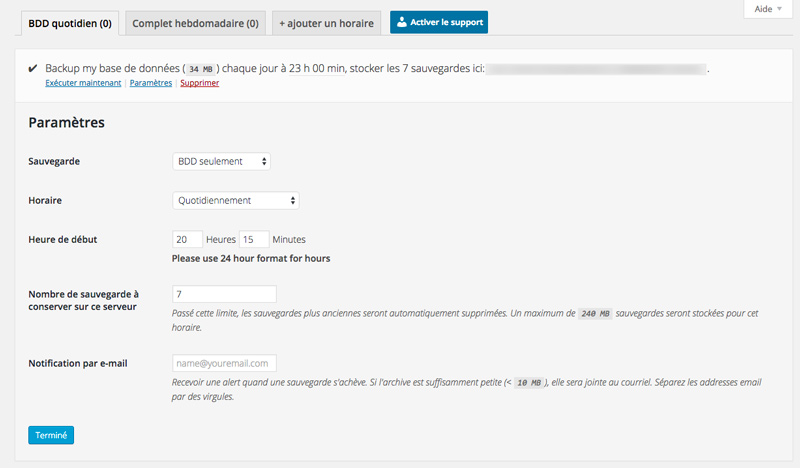Click the 240 MB maximum size badge
This screenshot has height=468, width=800.
(595, 313)
